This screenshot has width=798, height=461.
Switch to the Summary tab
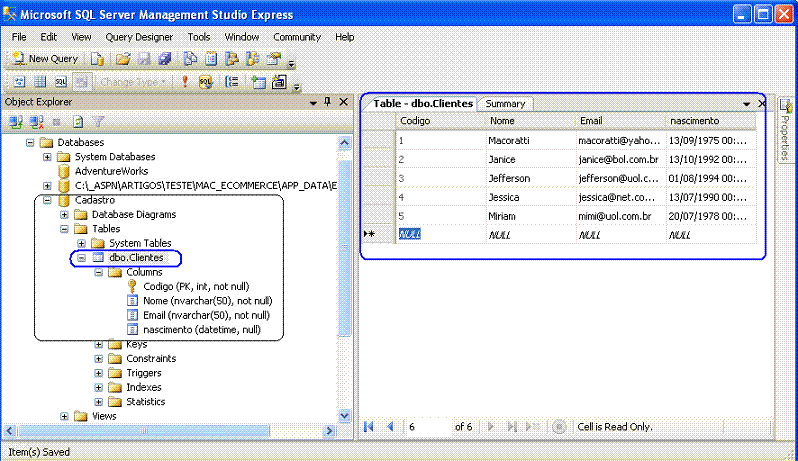pos(505,104)
